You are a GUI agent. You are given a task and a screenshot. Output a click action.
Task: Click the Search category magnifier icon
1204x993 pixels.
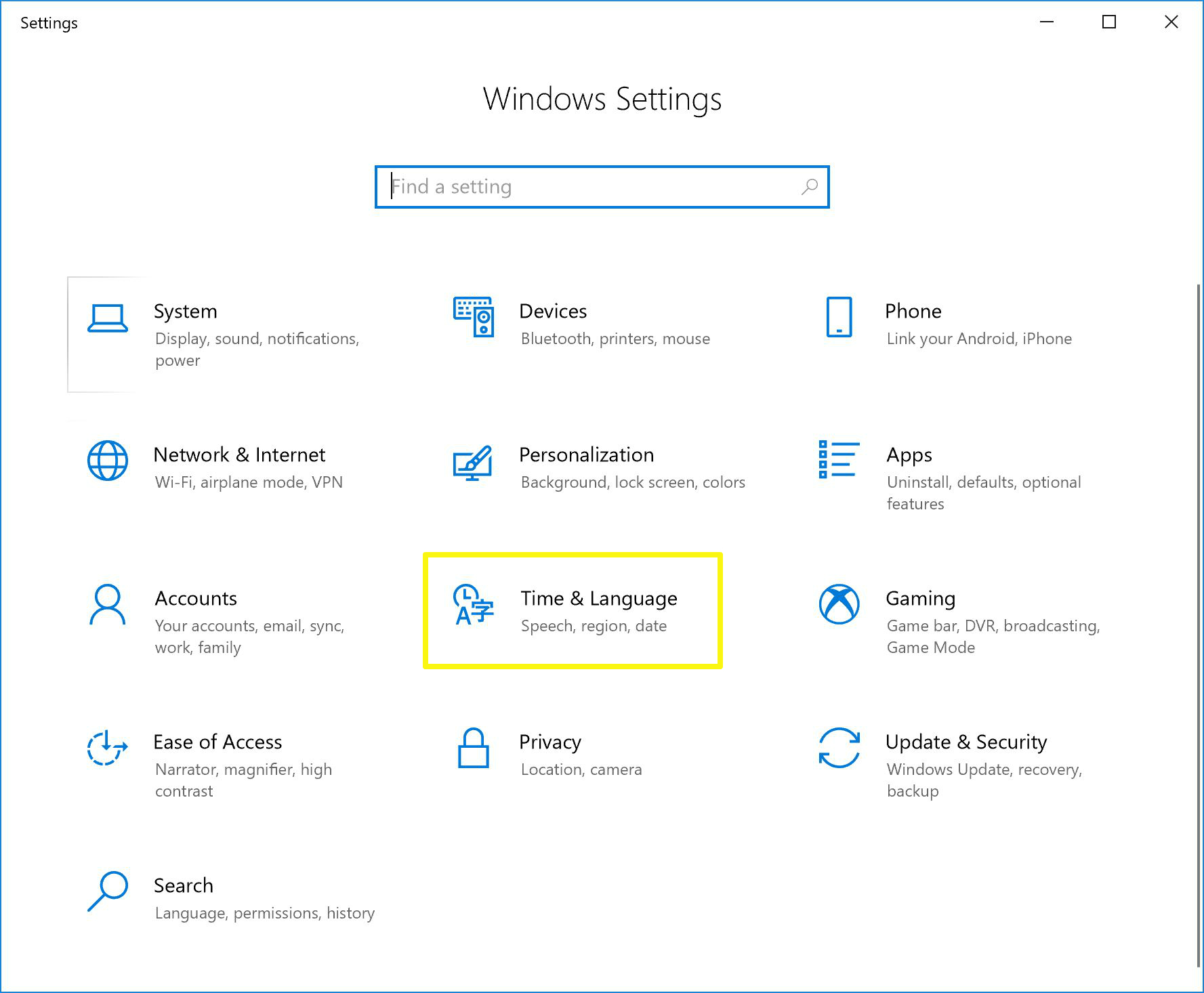108,891
